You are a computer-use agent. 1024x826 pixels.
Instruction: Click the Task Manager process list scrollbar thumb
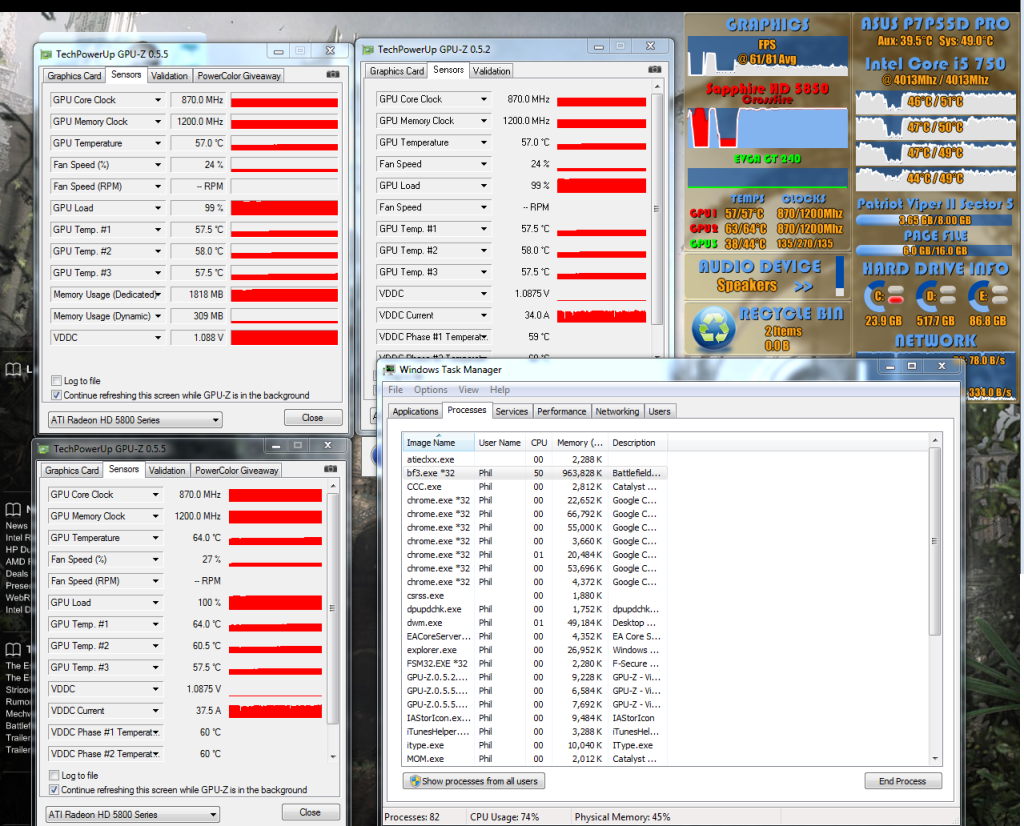935,541
